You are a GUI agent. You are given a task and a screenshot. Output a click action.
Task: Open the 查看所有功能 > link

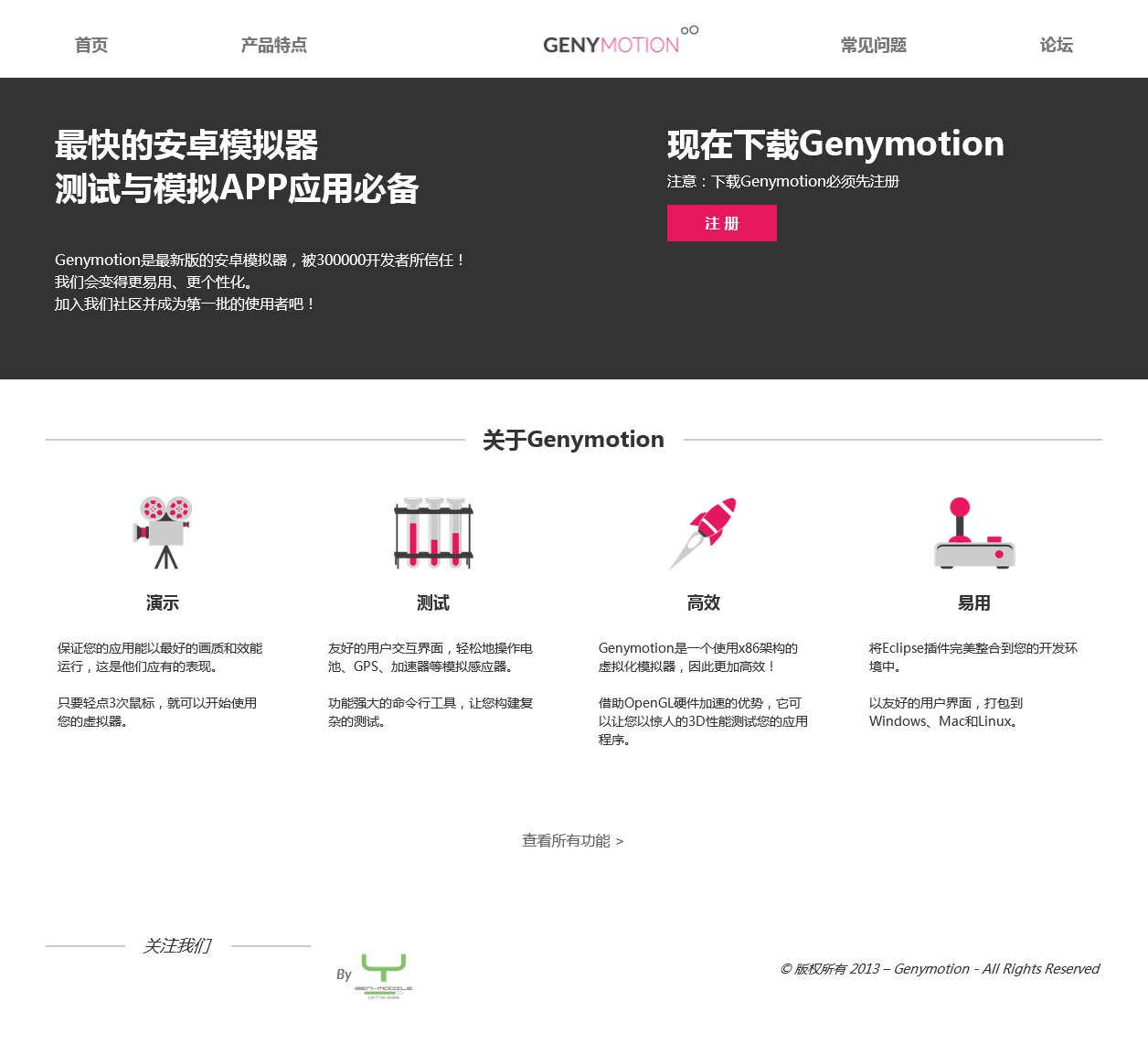click(573, 840)
